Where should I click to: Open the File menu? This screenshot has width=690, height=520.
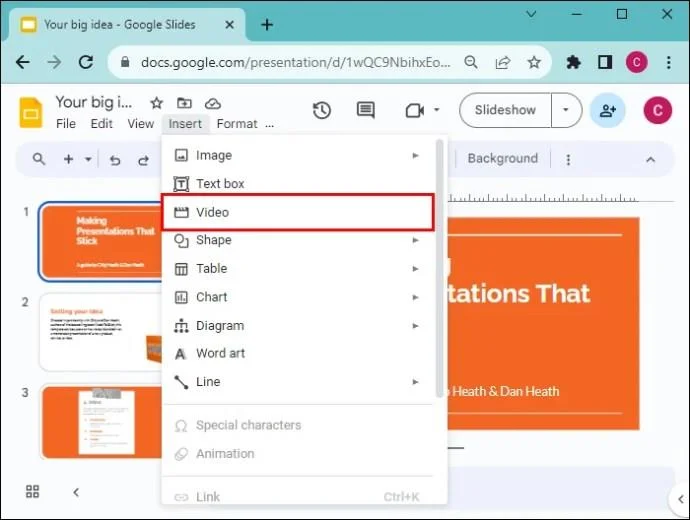66,124
